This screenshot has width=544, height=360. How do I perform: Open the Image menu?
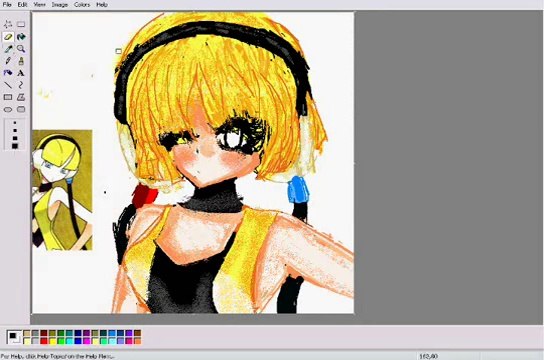[60, 5]
